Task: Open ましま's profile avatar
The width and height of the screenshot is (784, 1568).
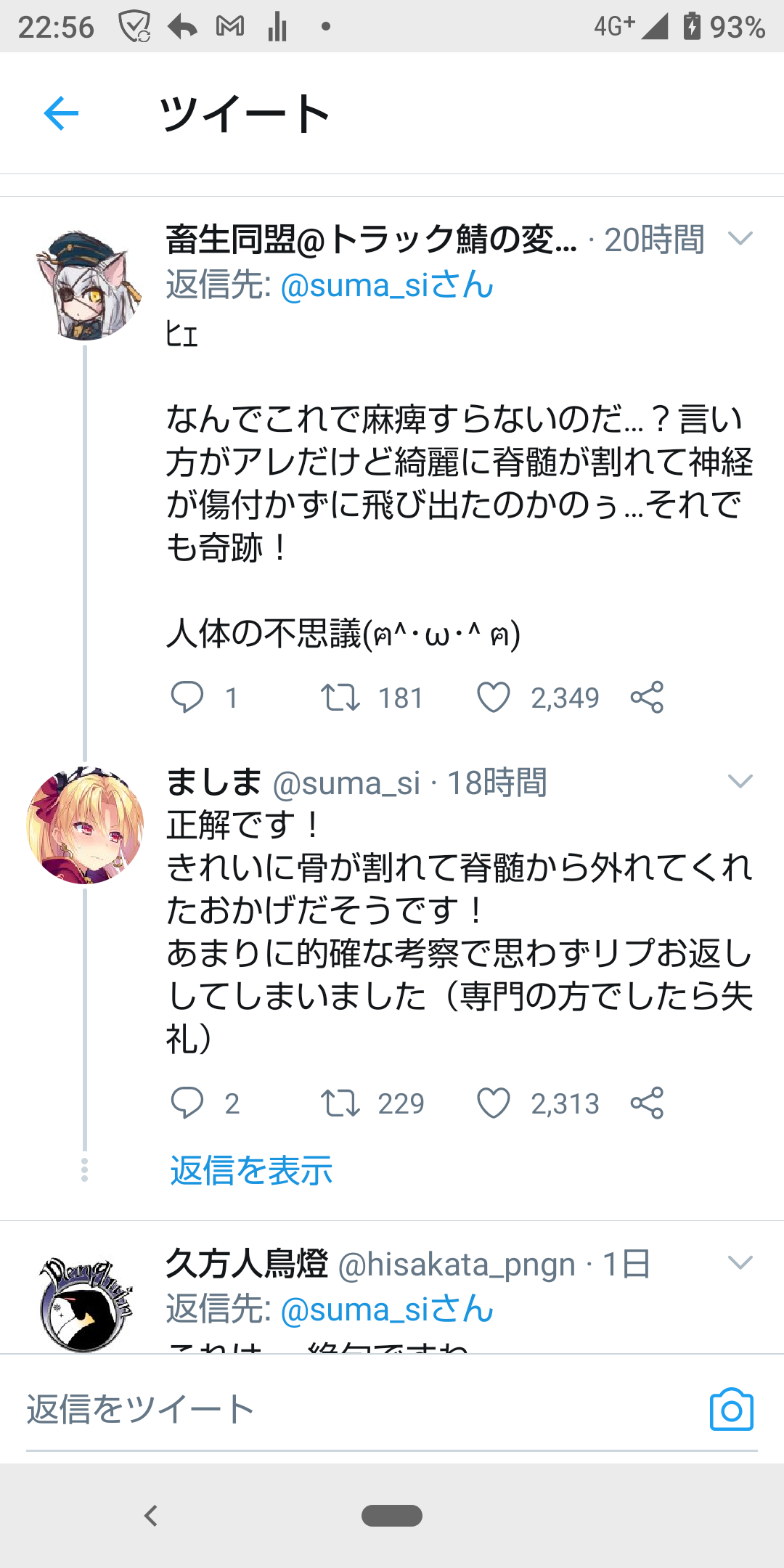Action: [x=85, y=825]
